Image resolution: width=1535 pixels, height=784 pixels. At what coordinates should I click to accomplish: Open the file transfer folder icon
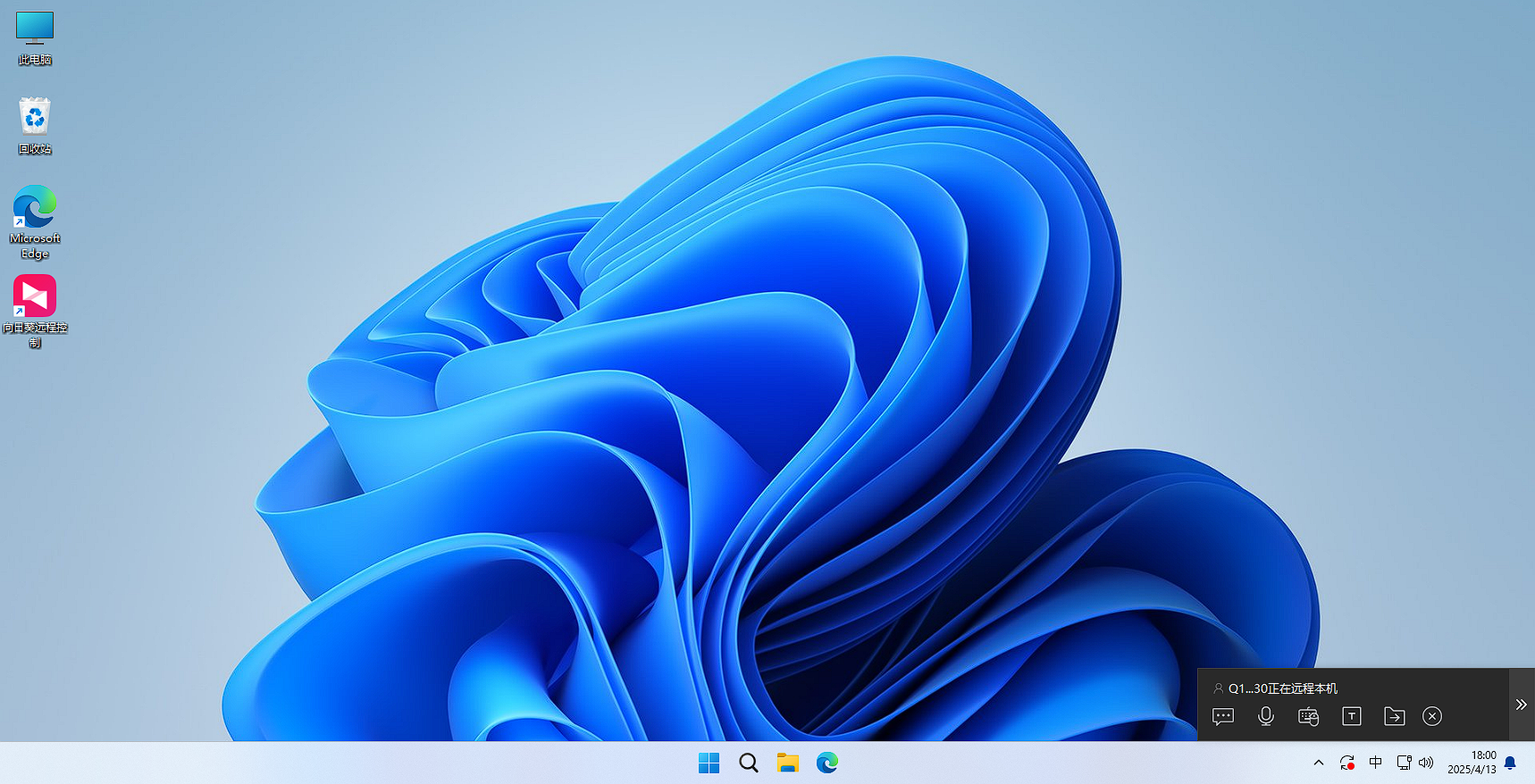(x=1395, y=716)
